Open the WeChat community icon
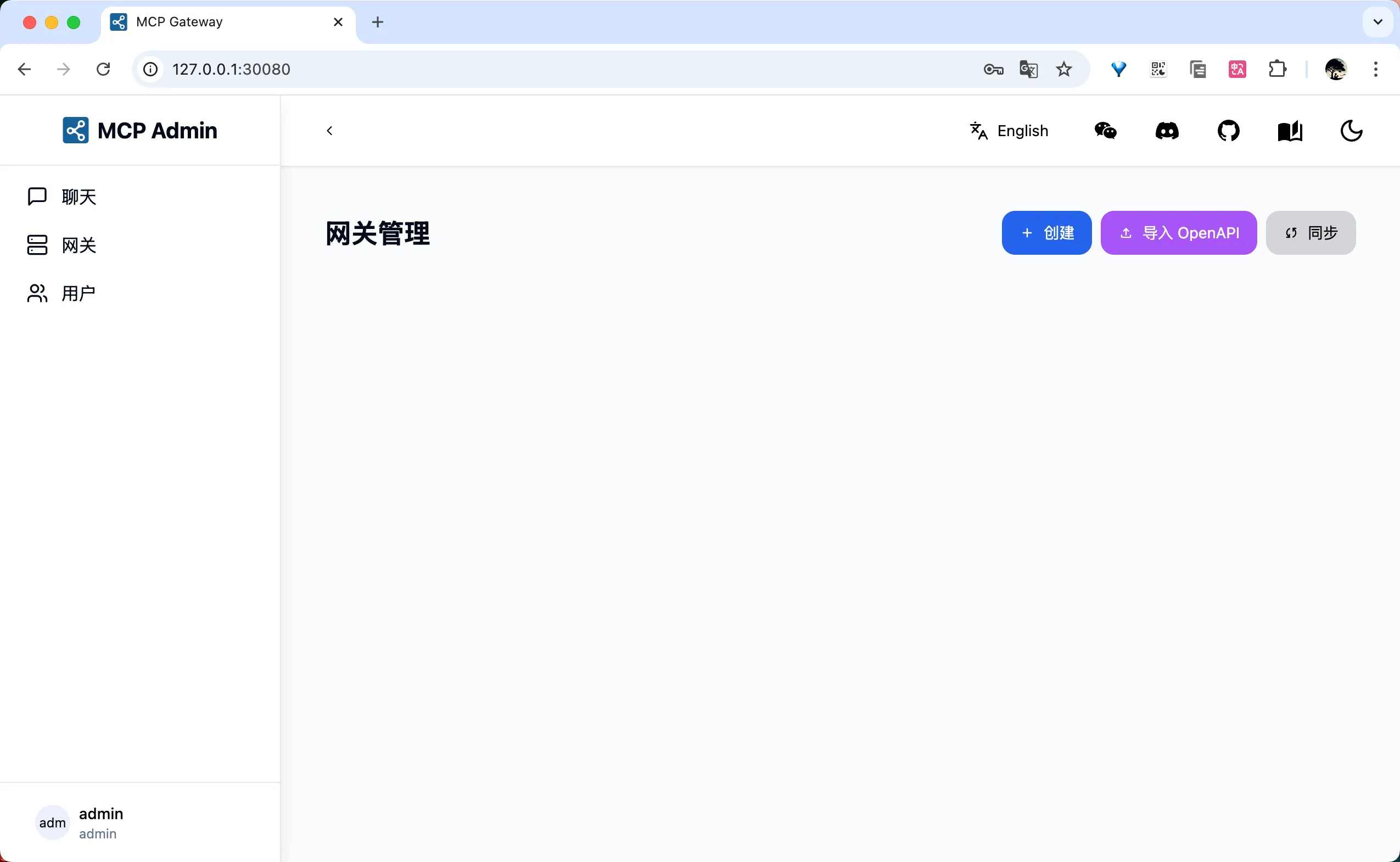 click(1105, 130)
